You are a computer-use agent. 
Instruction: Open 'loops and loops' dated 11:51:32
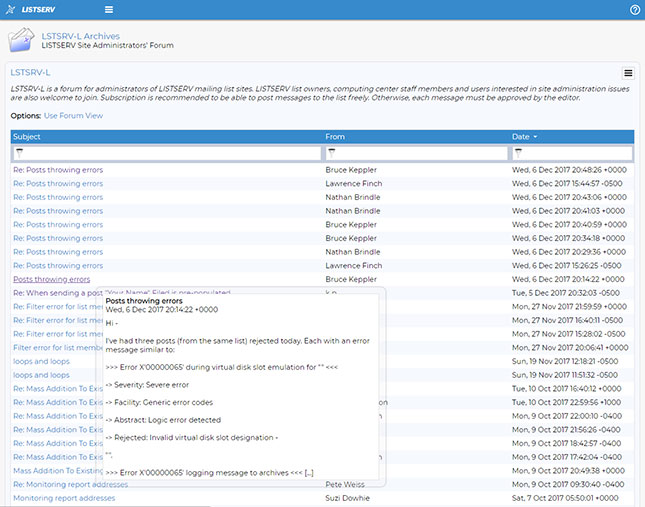tap(41, 375)
